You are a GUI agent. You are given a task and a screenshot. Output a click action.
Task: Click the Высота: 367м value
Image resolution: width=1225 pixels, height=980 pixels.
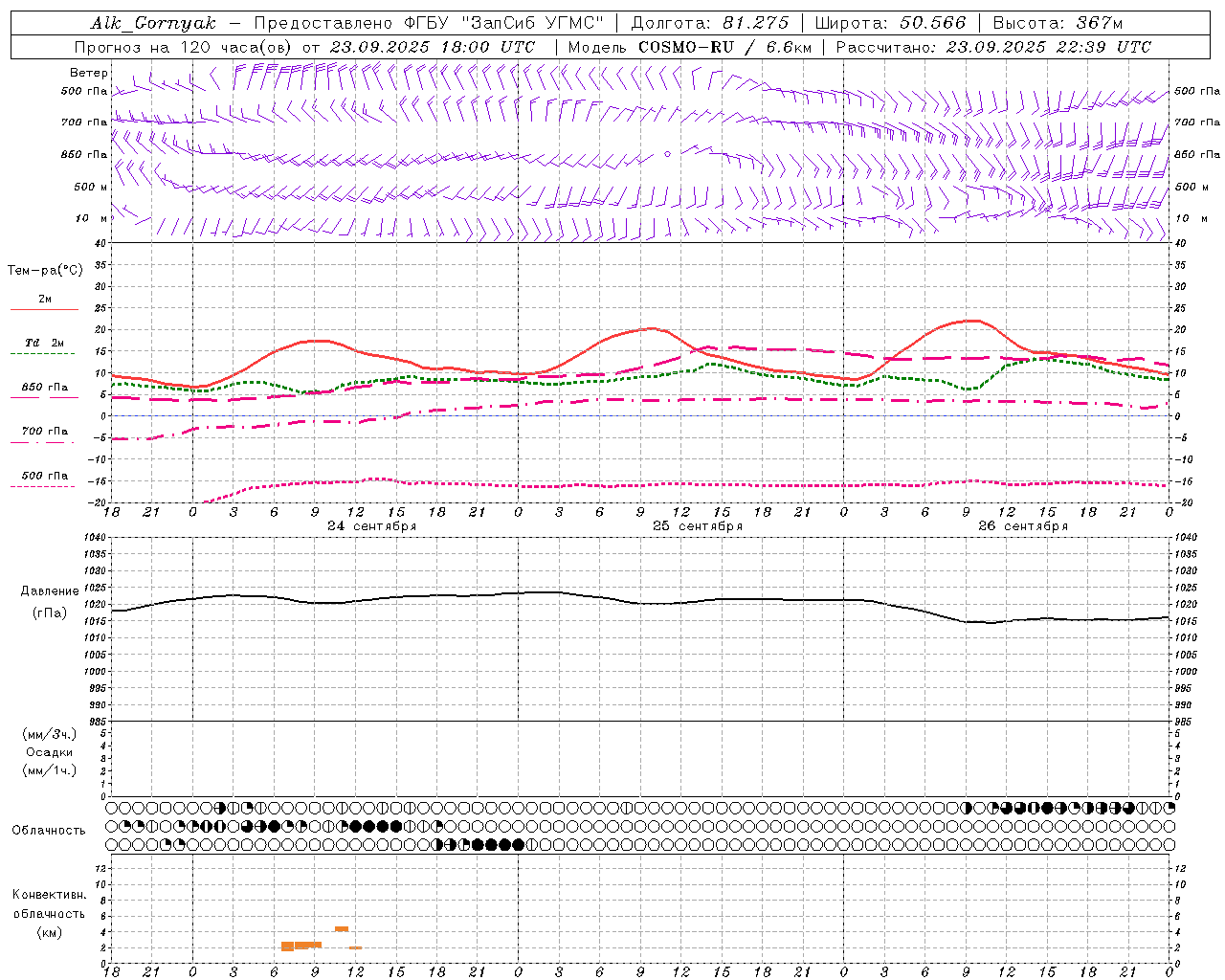coord(1058,23)
